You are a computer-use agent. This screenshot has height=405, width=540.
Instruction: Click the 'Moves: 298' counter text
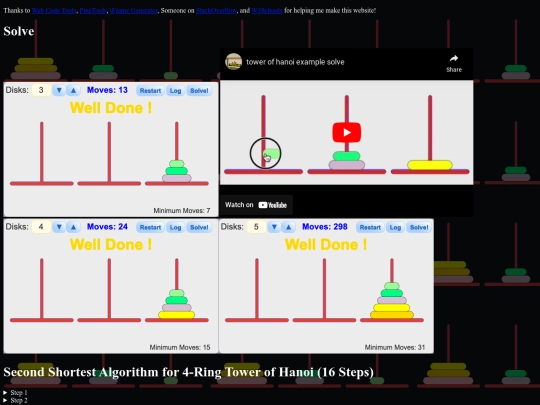pyautogui.click(x=325, y=227)
